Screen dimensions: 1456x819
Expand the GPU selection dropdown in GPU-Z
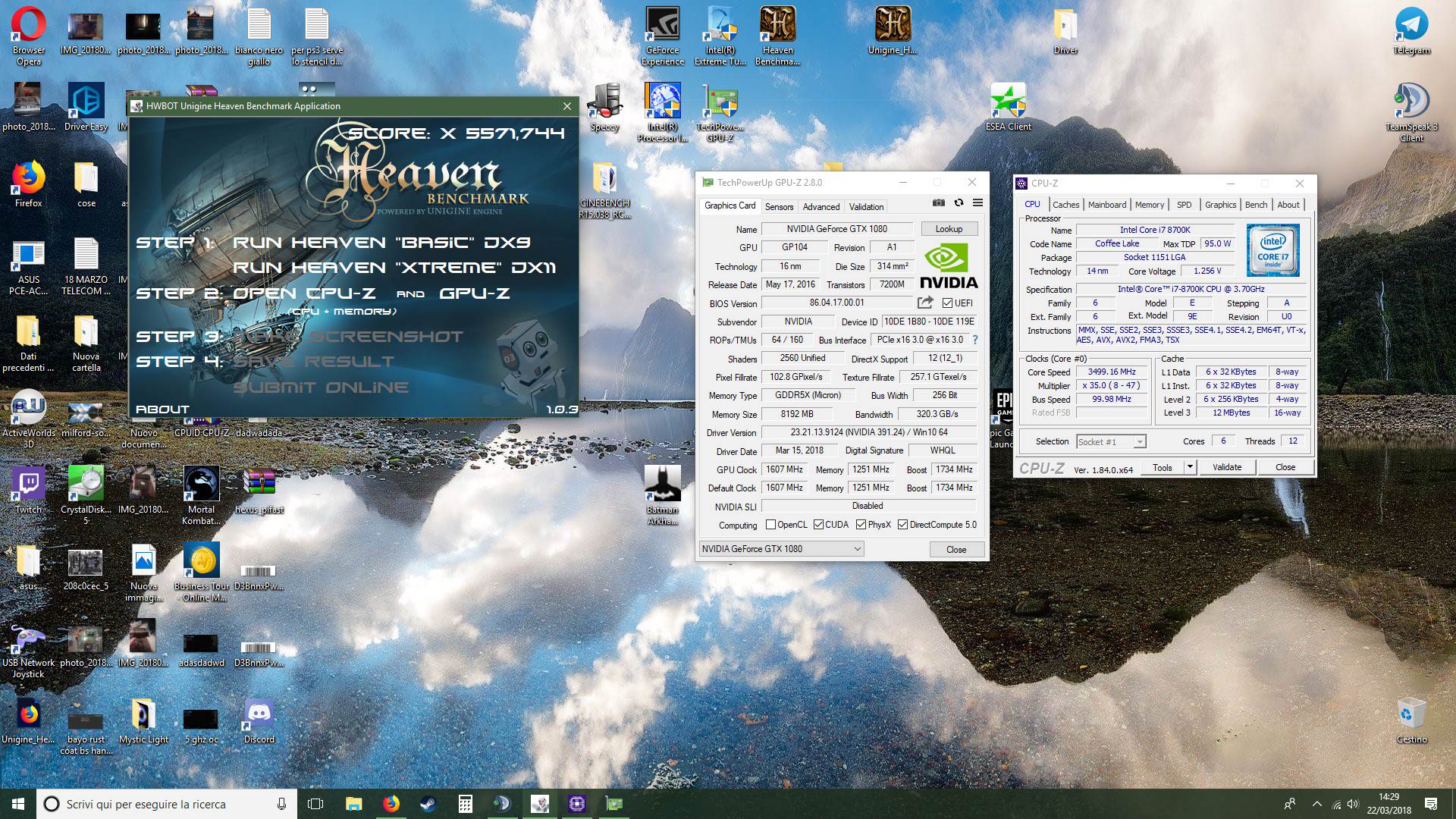pyautogui.click(x=781, y=549)
